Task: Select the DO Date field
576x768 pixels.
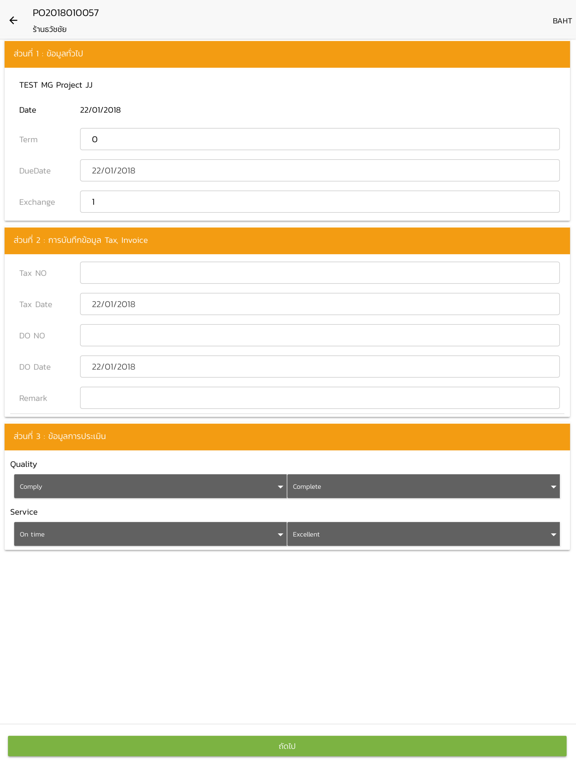Action: (320, 367)
